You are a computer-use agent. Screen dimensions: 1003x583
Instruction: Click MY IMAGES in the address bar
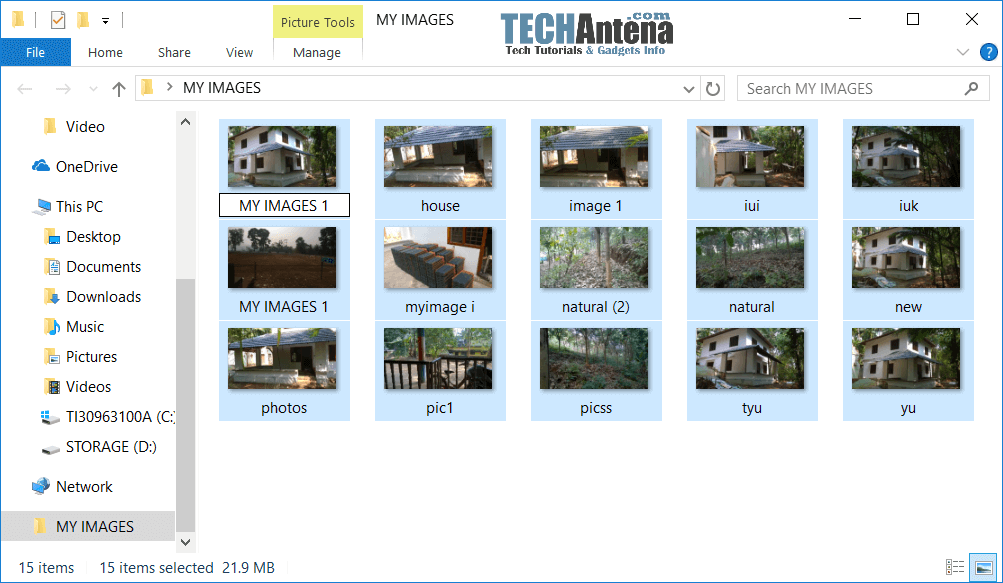point(222,88)
